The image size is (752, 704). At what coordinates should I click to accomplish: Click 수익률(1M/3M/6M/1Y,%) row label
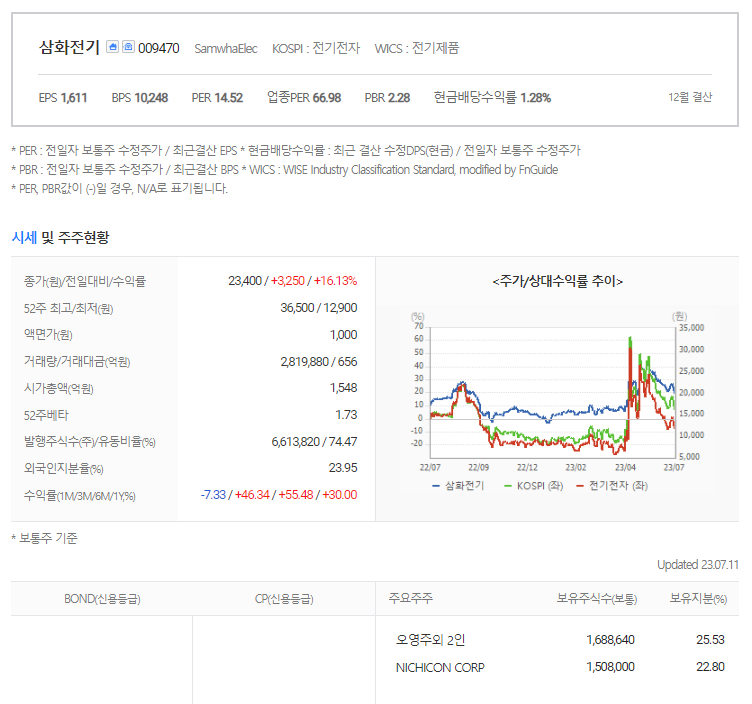click(x=80, y=495)
